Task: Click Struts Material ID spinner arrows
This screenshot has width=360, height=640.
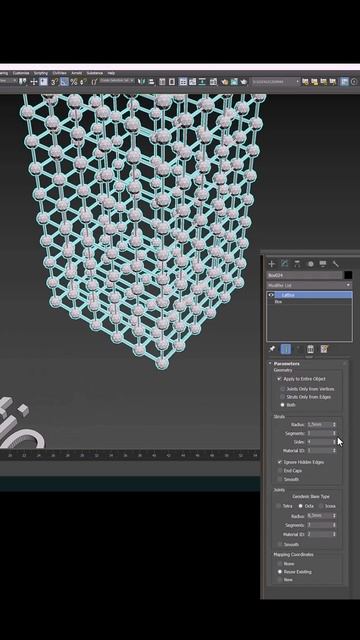Action: coord(334,451)
